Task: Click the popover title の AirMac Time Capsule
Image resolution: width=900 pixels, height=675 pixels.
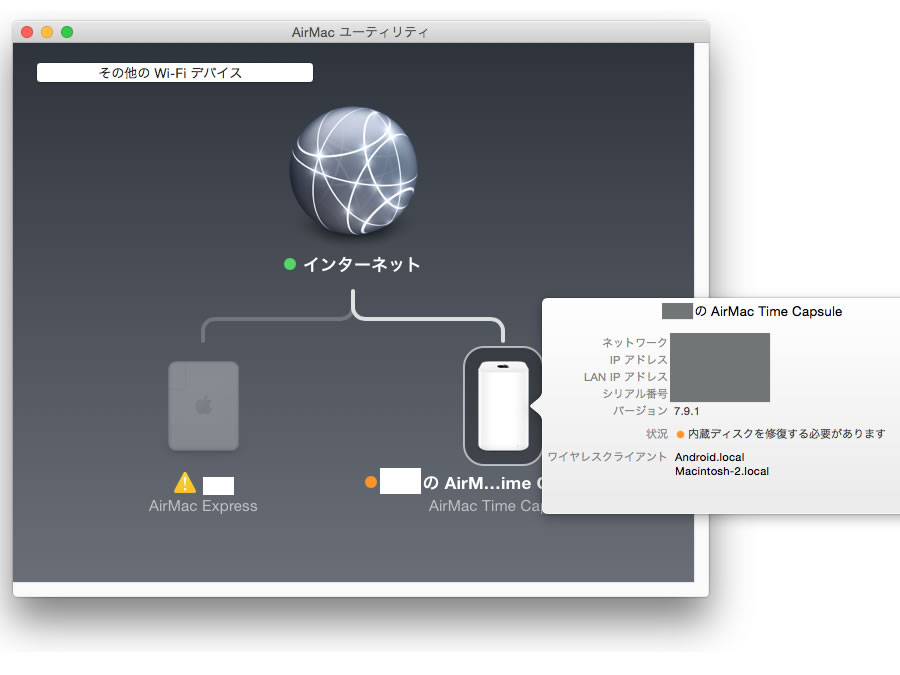Action: point(769,312)
